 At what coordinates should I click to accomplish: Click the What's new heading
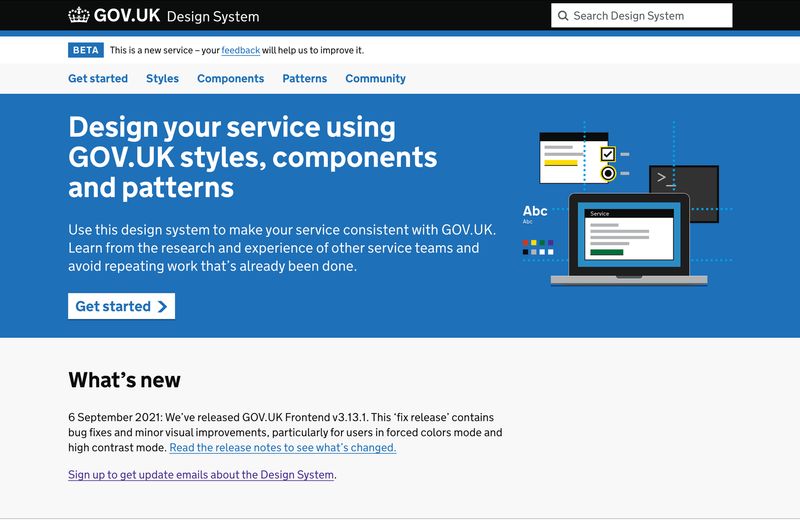(x=124, y=380)
